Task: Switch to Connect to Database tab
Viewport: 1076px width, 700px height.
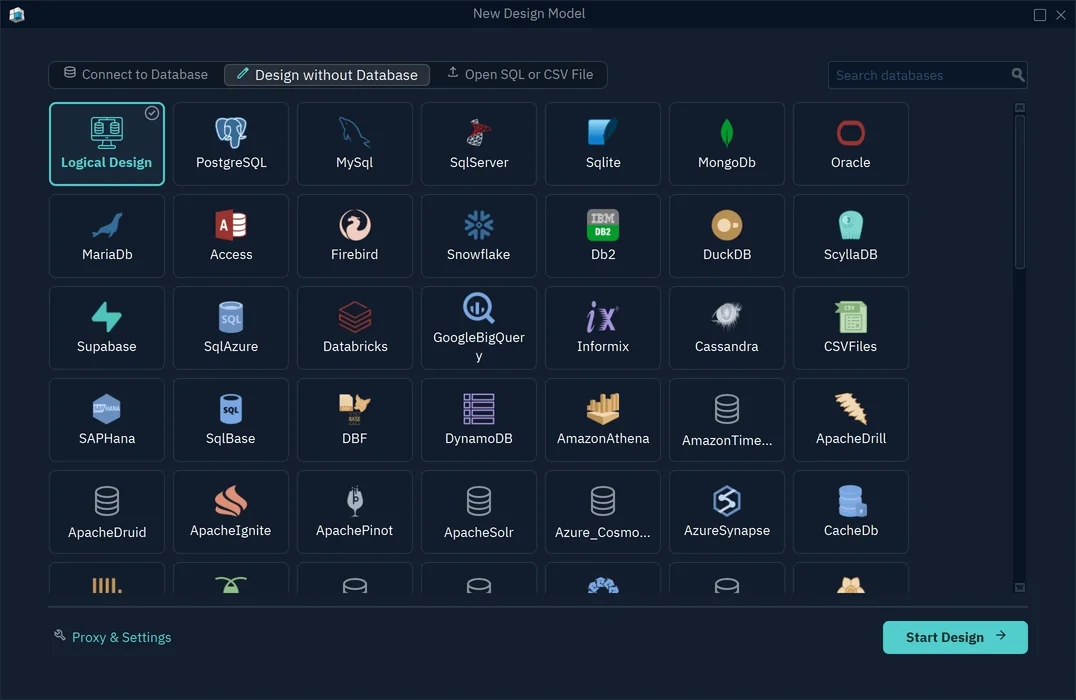Action: point(136,75)
